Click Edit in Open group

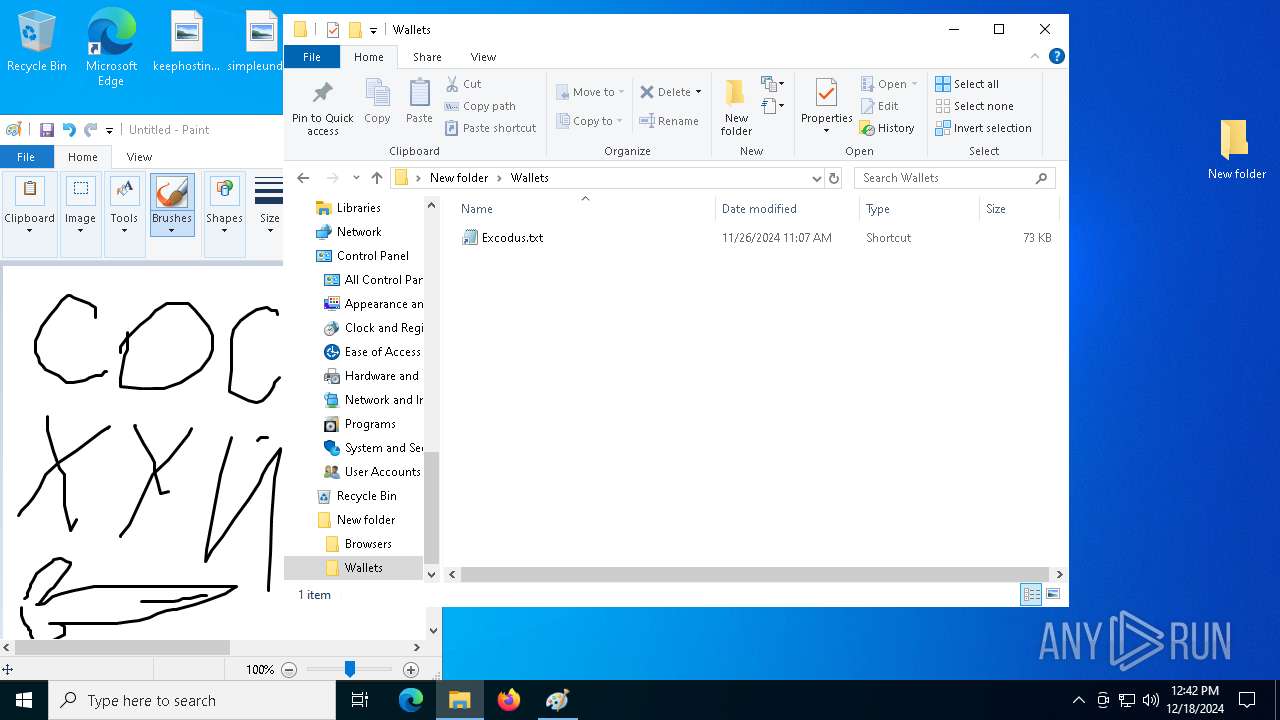(x=879, y=106)
